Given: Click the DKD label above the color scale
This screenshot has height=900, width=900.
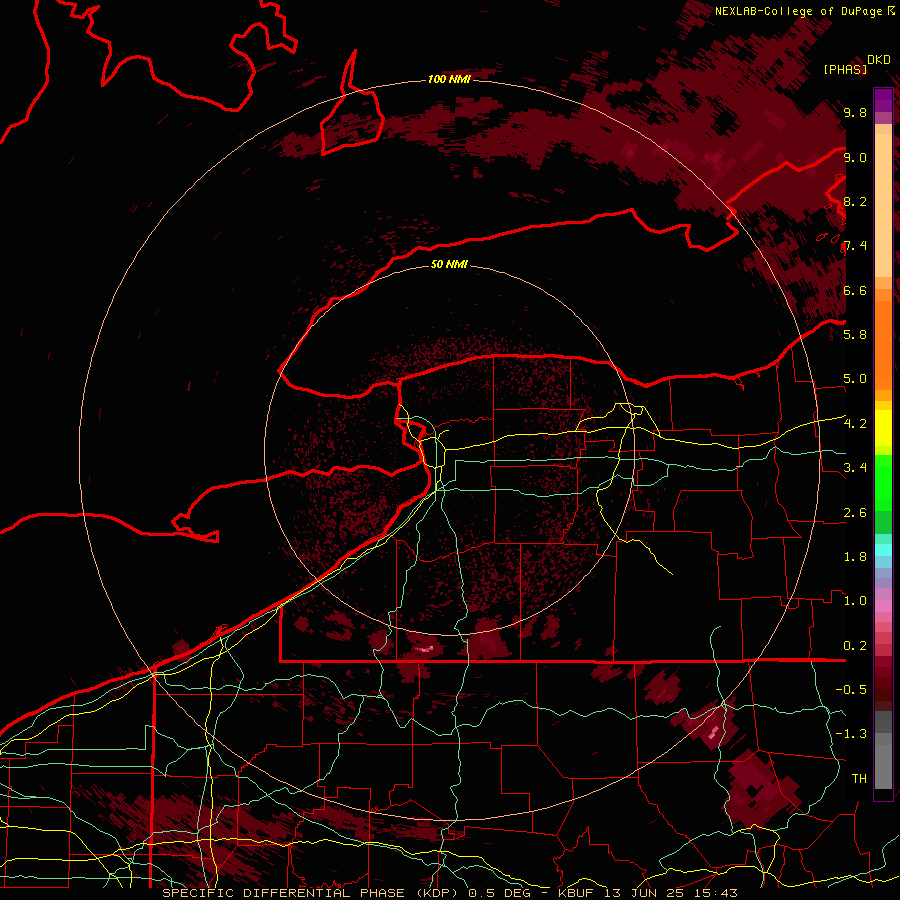Looking at the screenshot, I should point(879,60).
